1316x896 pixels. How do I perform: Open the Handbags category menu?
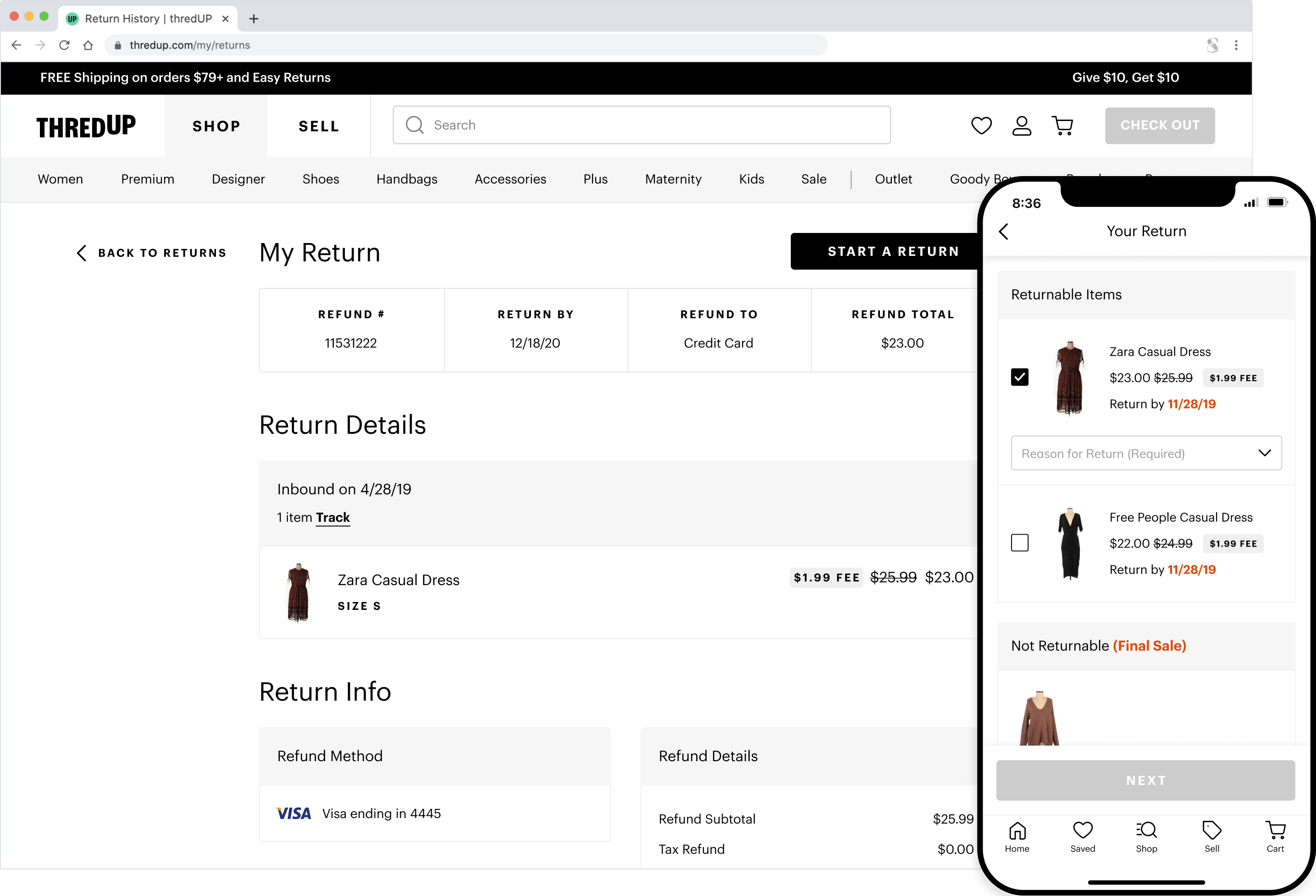407,179
